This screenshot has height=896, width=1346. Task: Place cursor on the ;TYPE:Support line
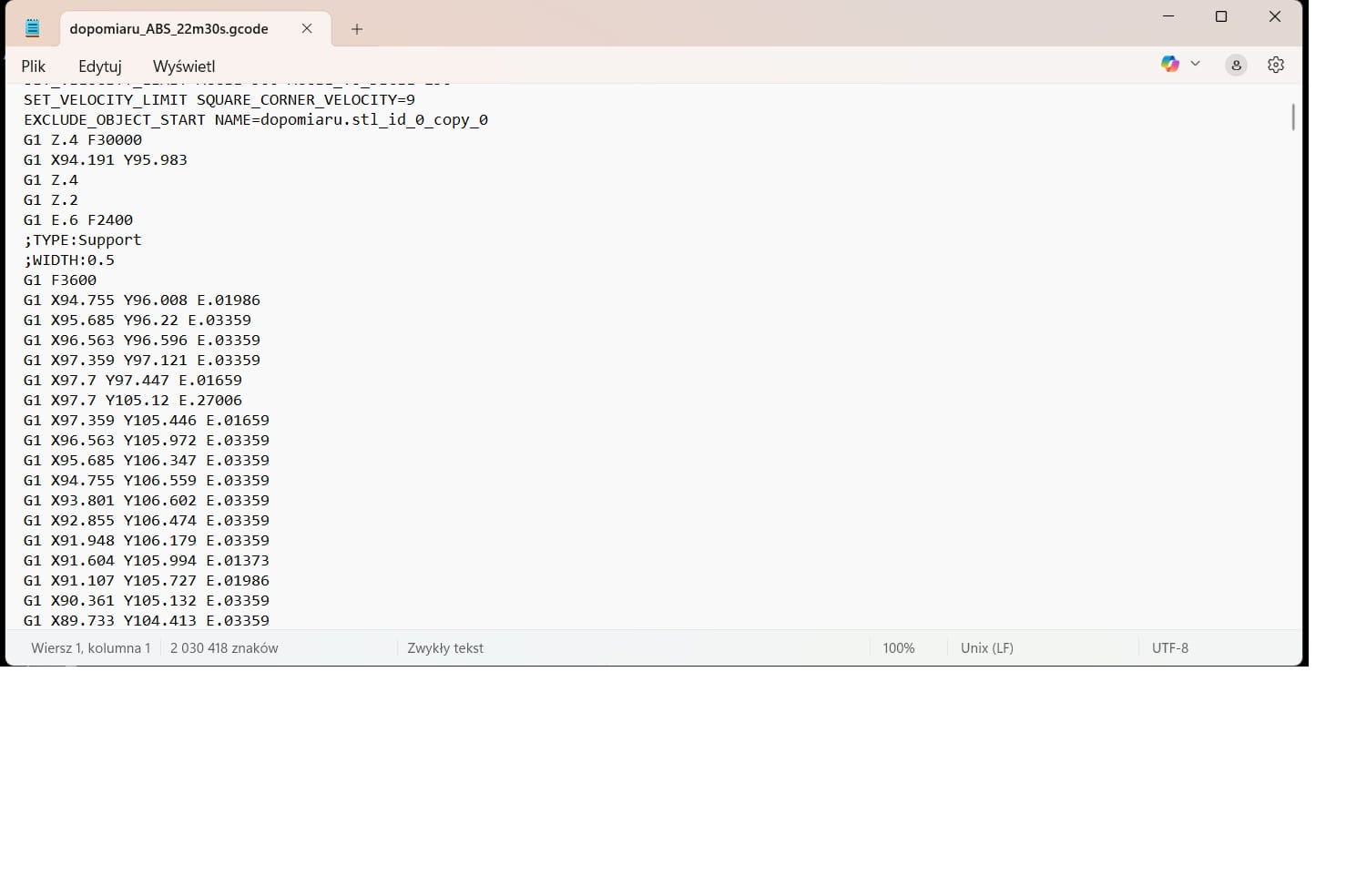pos(83,240)
